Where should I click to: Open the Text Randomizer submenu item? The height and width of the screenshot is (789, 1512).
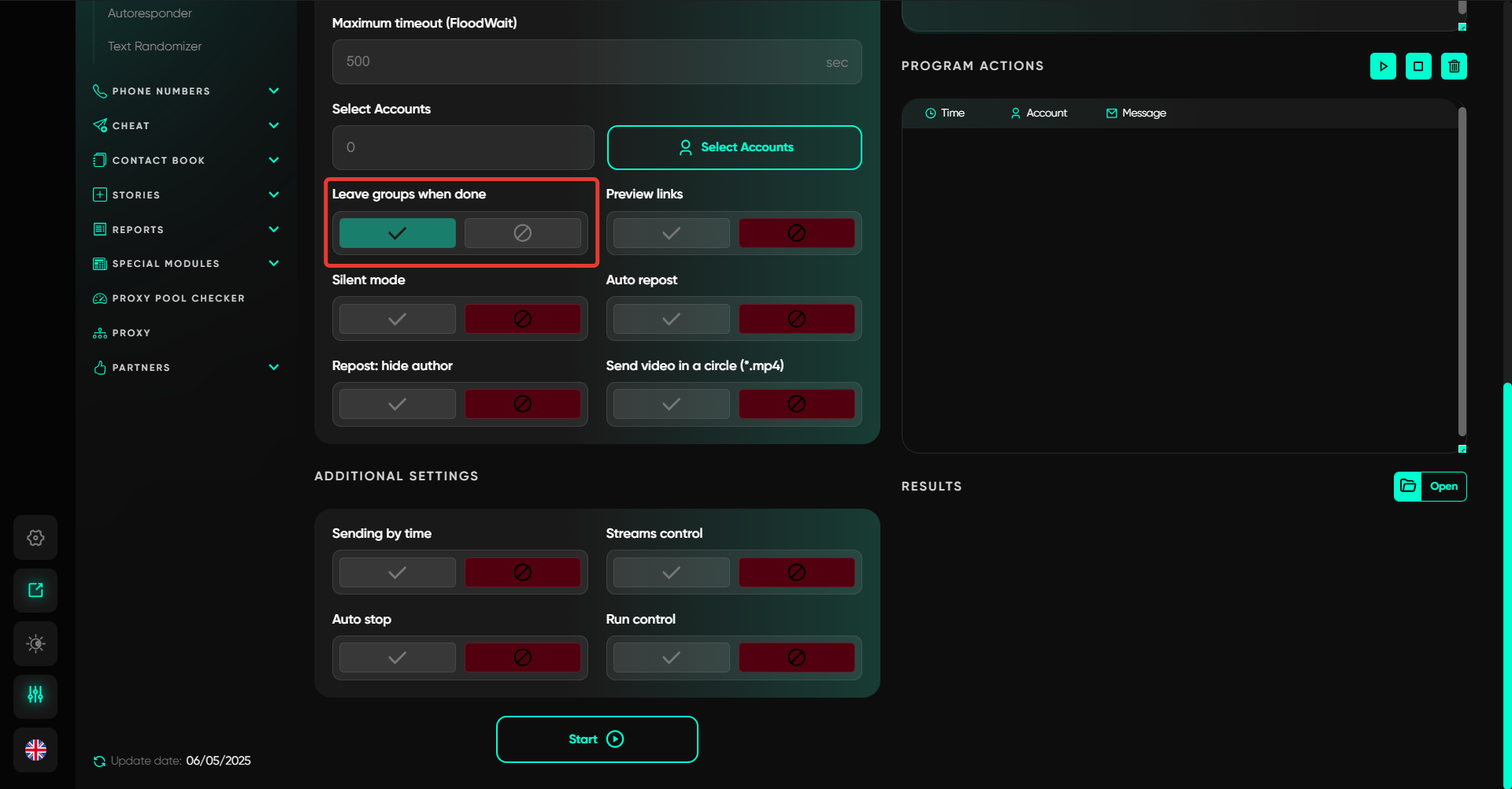pyautogui.click(x=154, y=46)
